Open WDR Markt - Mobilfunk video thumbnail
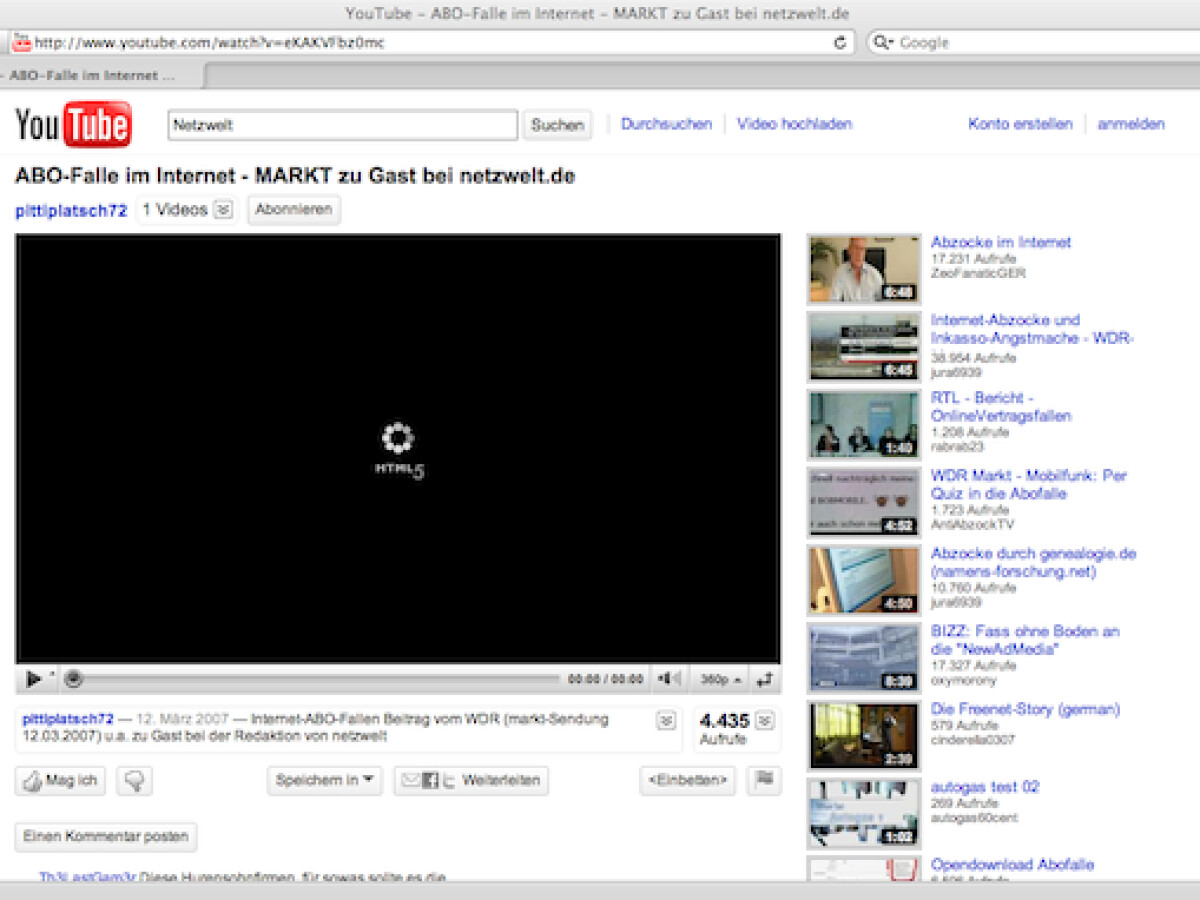The height and width of the screenshot is (900, 1200). pos(864,502)
